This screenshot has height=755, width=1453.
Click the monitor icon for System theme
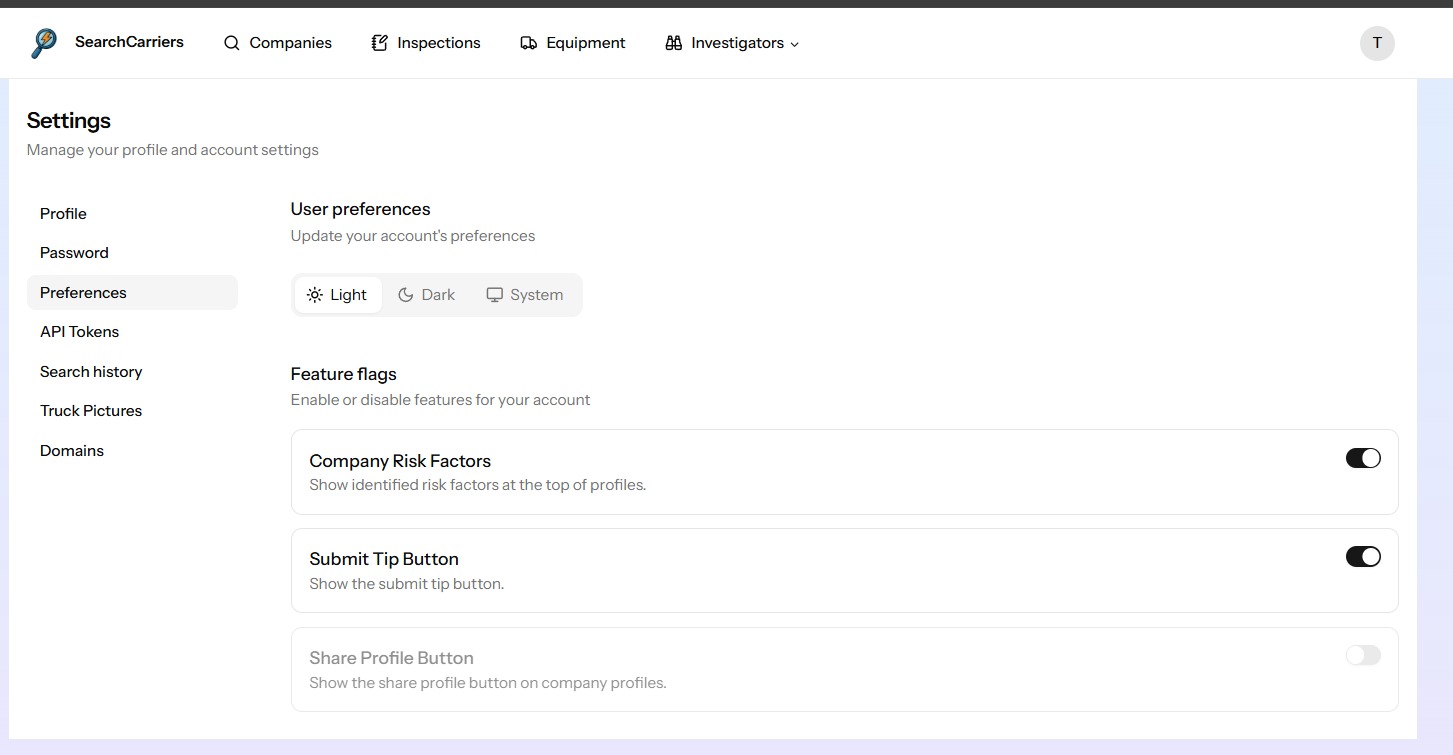tap(494, 295)
